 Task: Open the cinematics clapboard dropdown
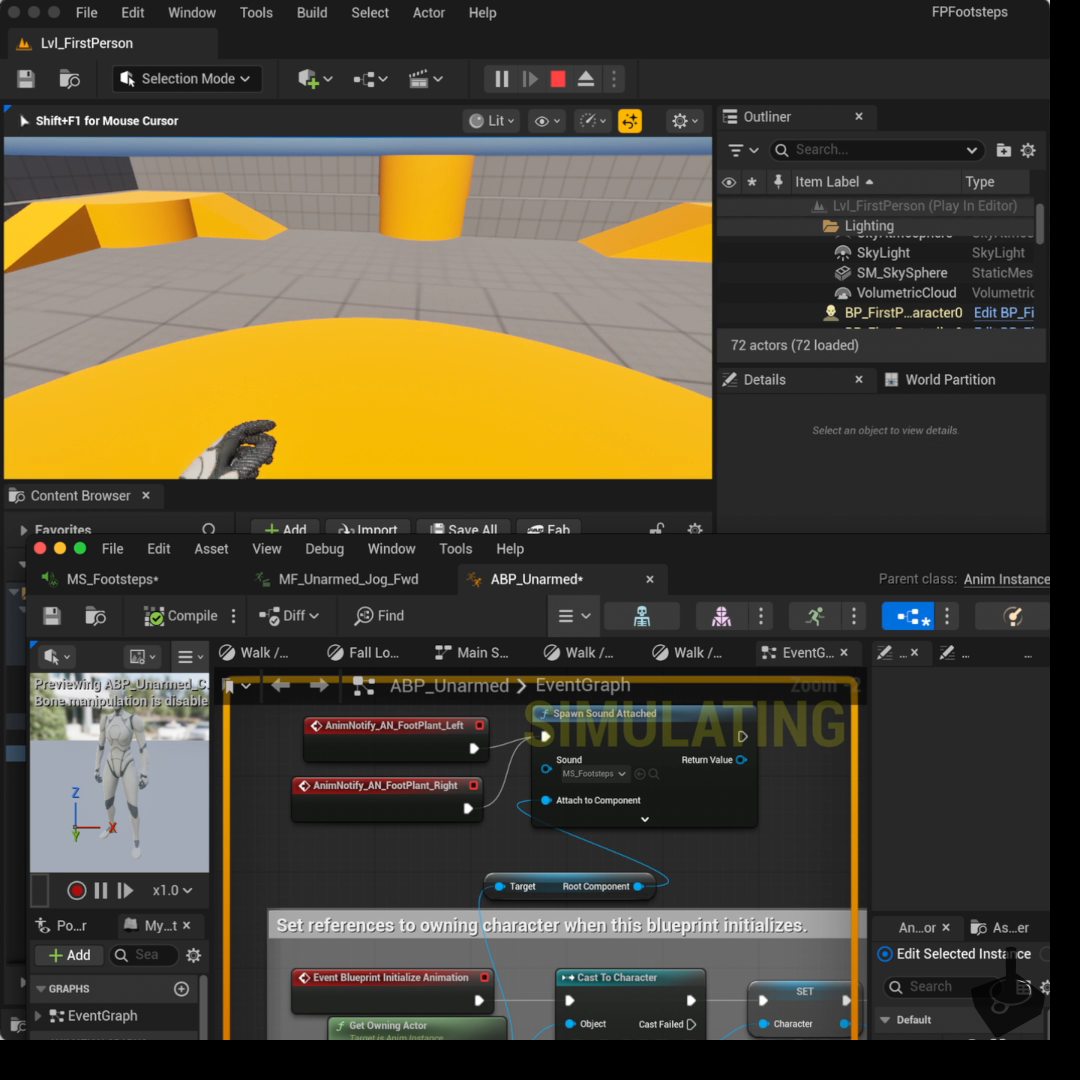click(425, 79)
